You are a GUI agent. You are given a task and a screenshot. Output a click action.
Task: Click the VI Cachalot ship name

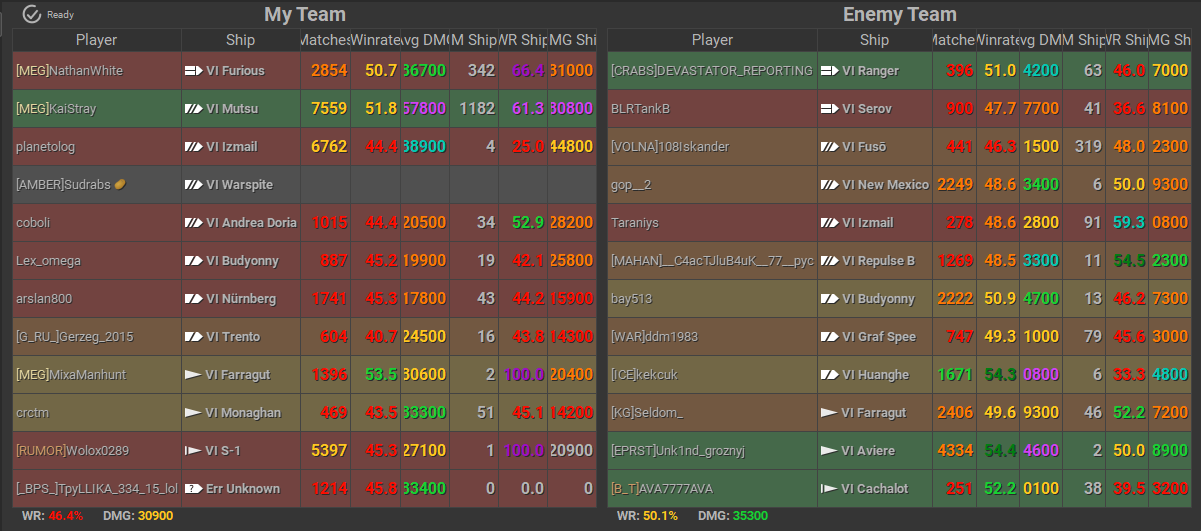coord(875,489)
